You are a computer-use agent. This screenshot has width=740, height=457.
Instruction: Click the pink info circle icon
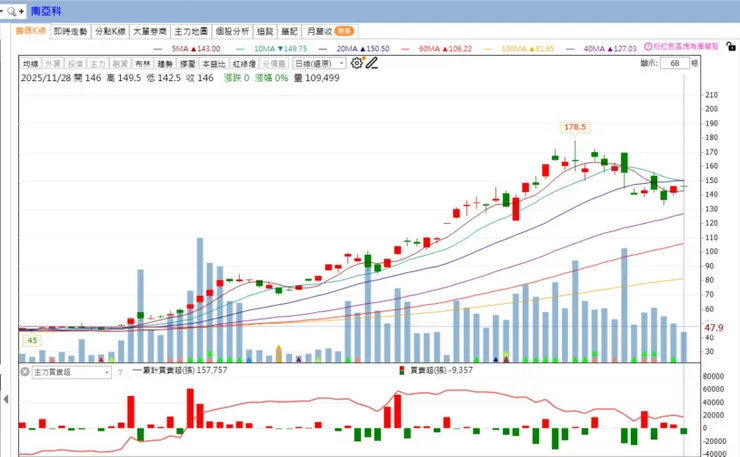tap(648, 46)
